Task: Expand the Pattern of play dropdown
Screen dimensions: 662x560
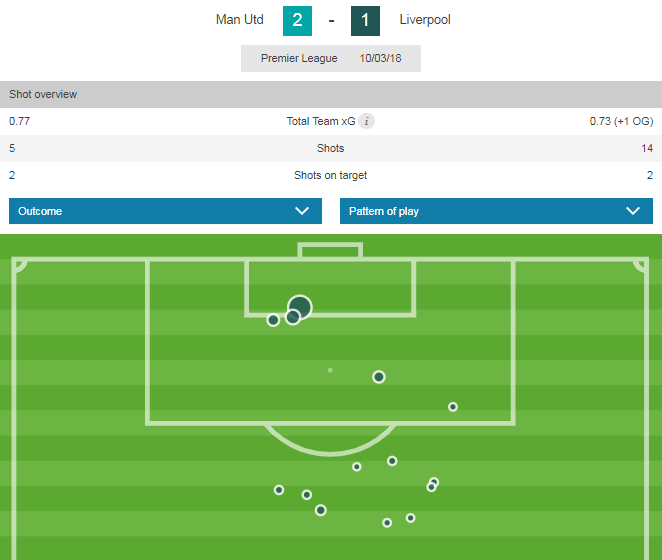Action: click(x=496, y=211)
